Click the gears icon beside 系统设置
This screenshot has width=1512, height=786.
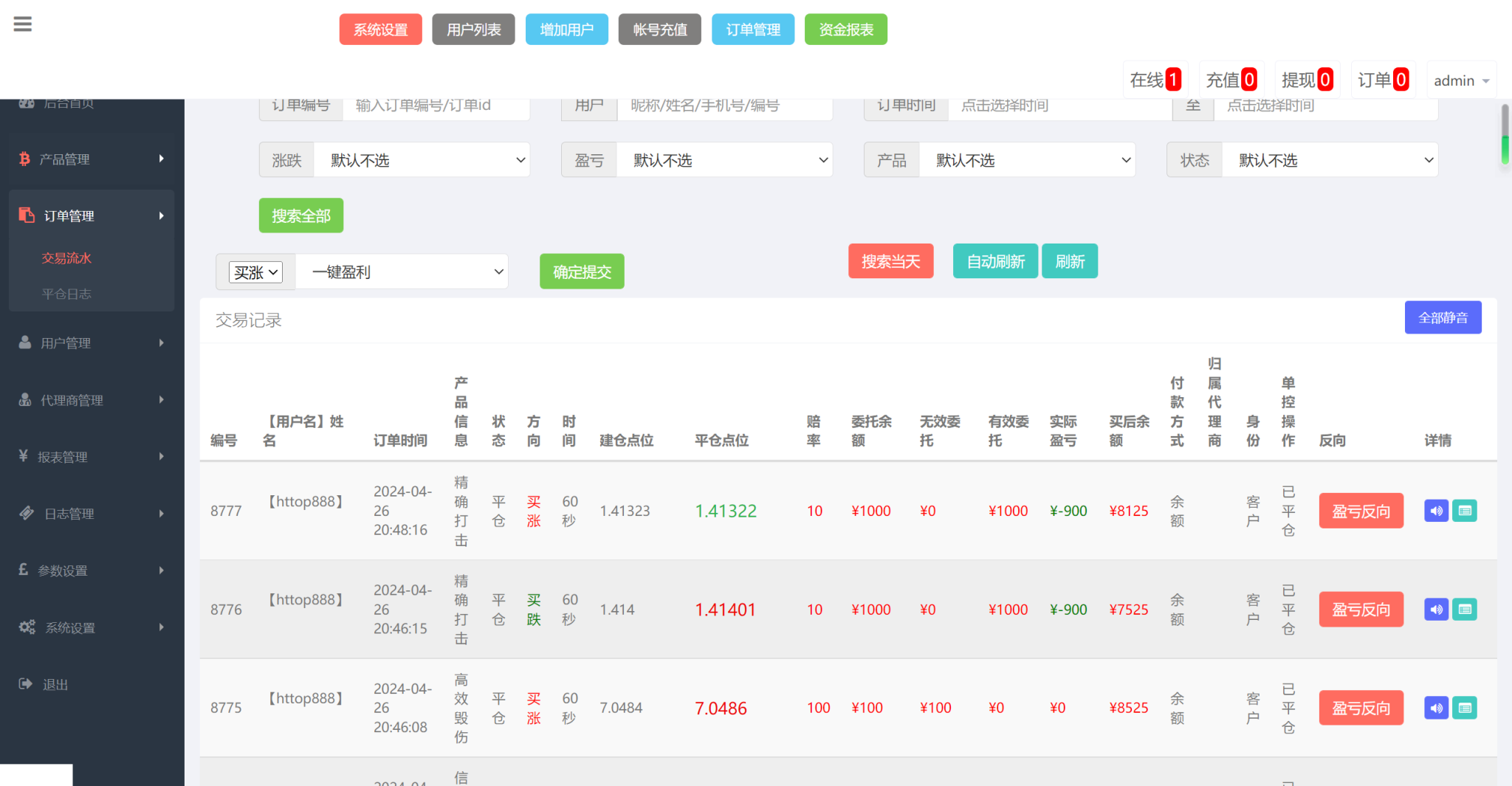[27, 627]
